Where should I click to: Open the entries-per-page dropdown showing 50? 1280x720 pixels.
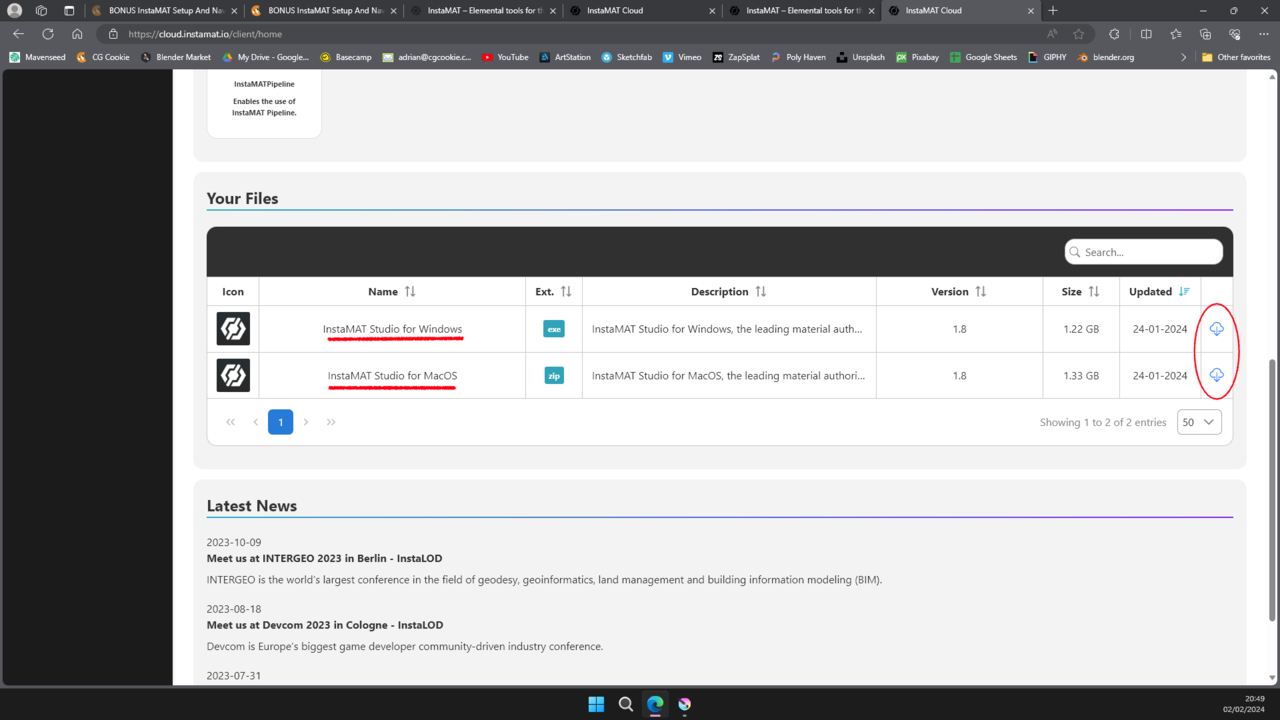point(1199,422)
